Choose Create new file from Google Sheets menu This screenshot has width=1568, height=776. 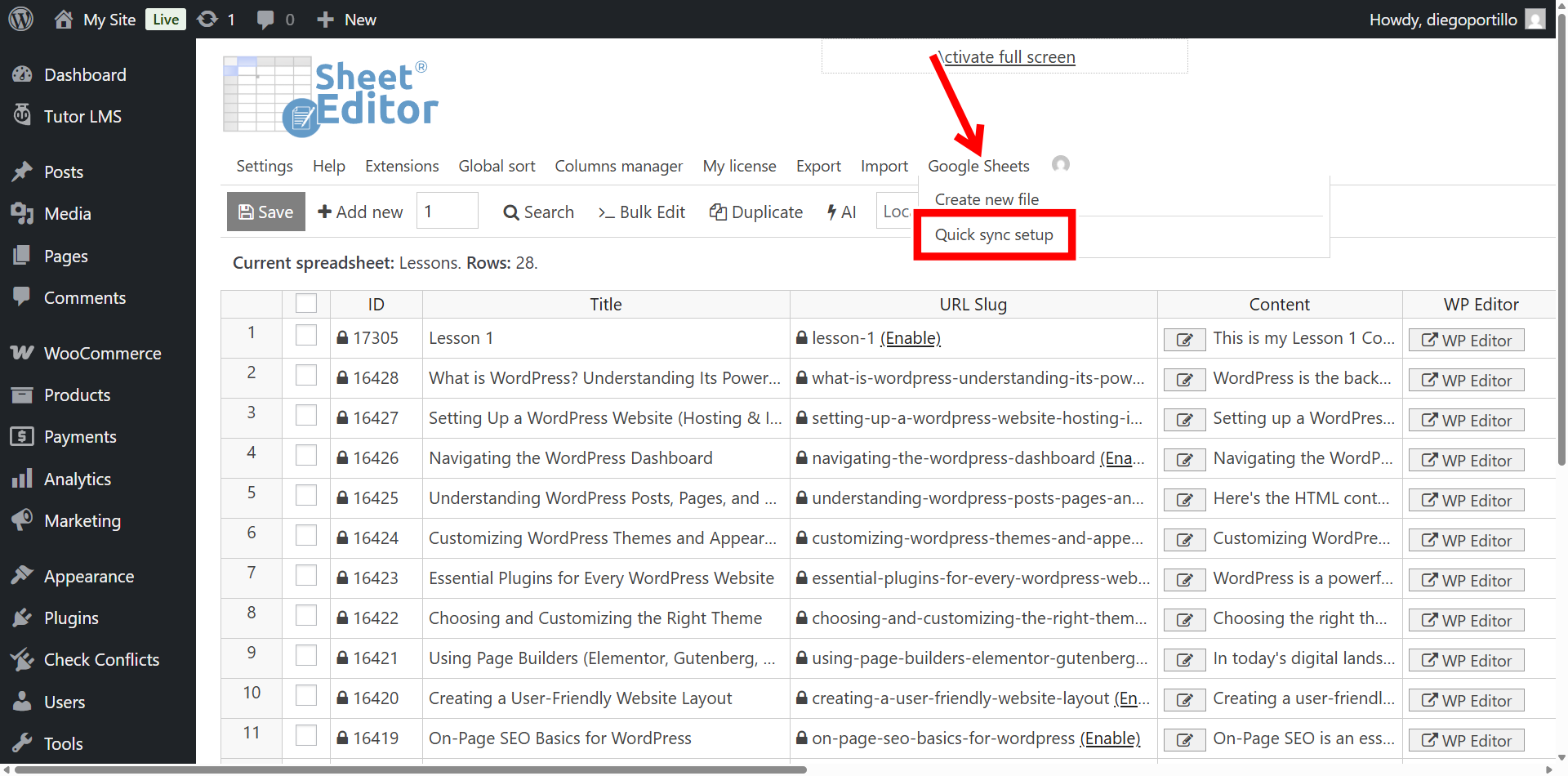coord(987,198)
